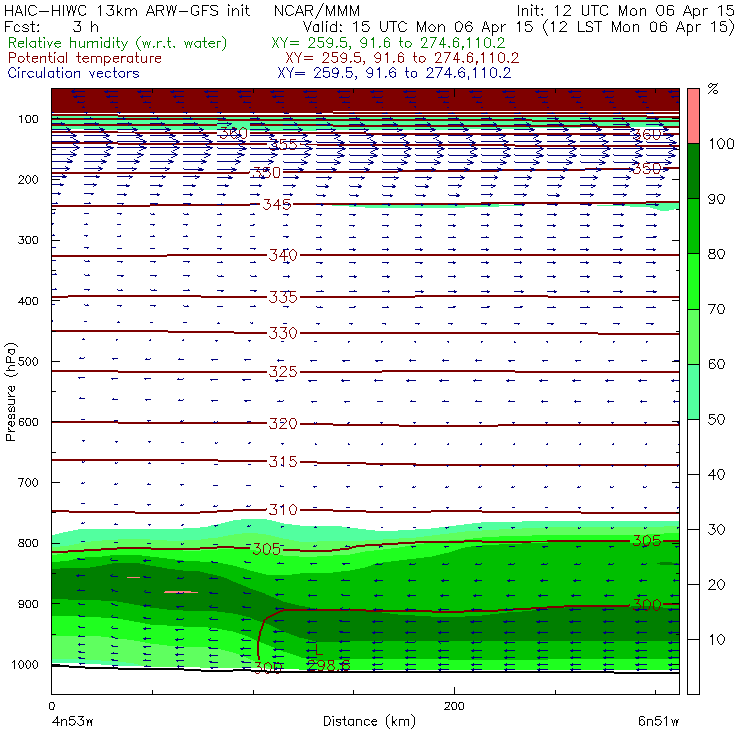Click the 'NCAR/MMM' header text
This screenshot has width=740, height=740.
(x=317, y=10)
